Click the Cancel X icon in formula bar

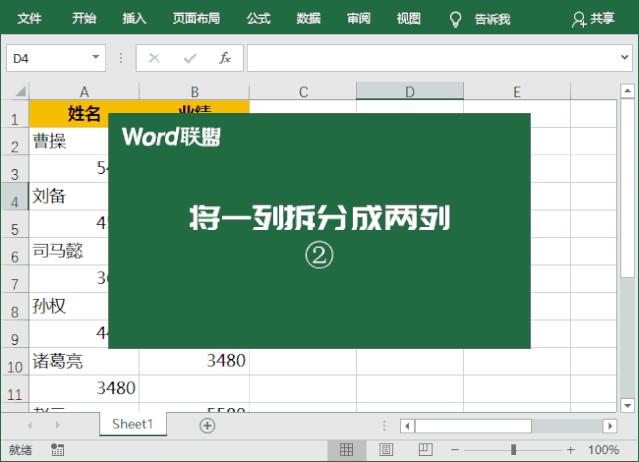tap(154, 58)
